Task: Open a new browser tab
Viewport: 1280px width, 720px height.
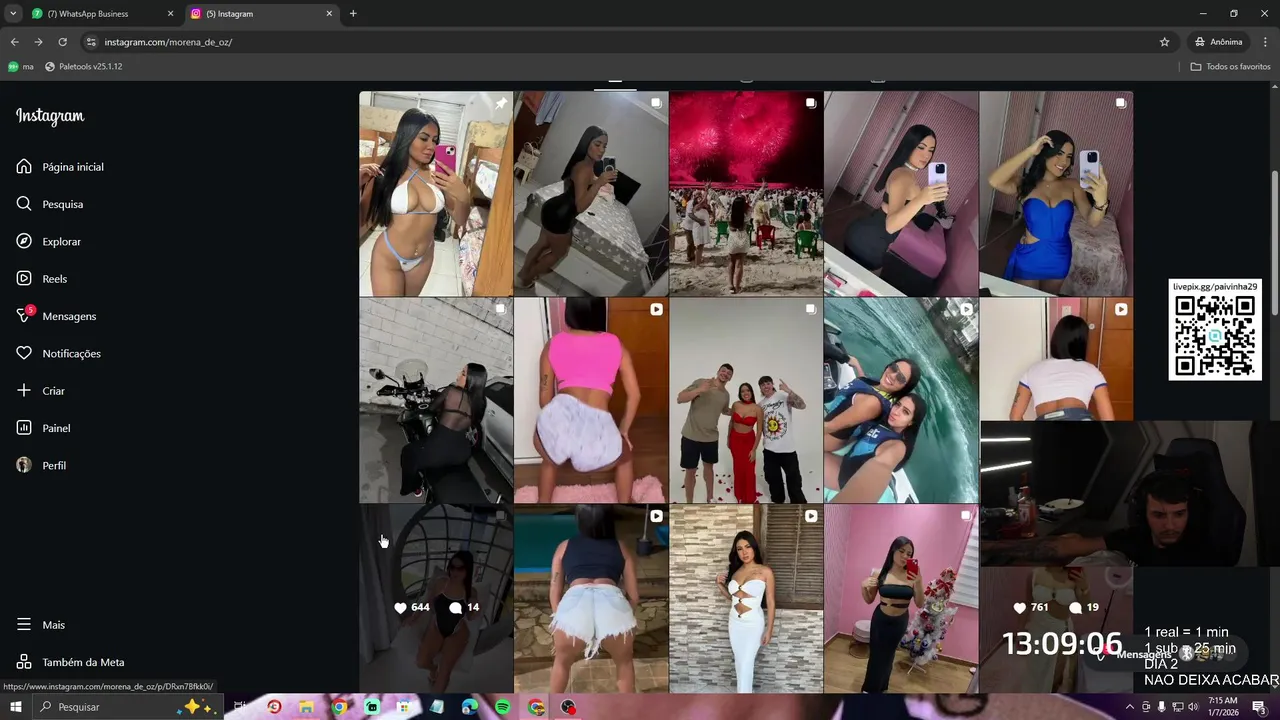Action: pyautogui.click(x=353, y=14)
